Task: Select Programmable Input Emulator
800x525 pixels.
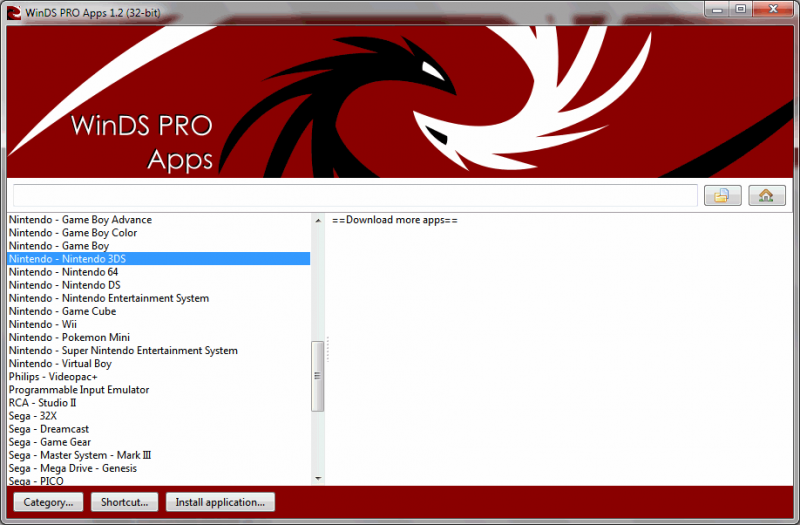Action: (x=159, y=390)
